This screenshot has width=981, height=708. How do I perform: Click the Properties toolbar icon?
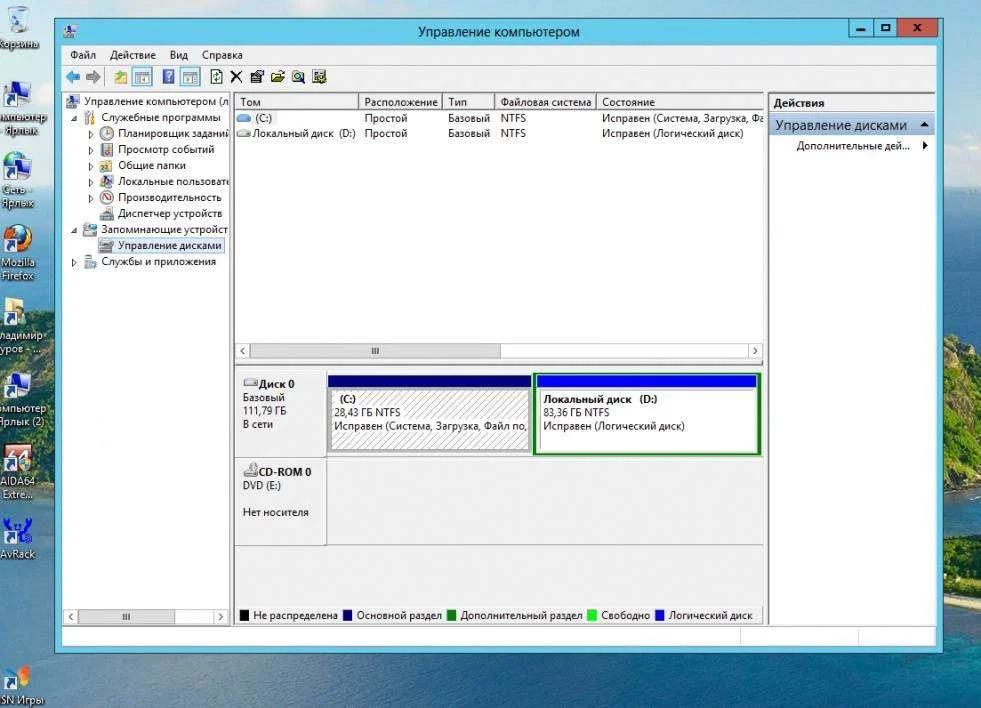point(257,77)
